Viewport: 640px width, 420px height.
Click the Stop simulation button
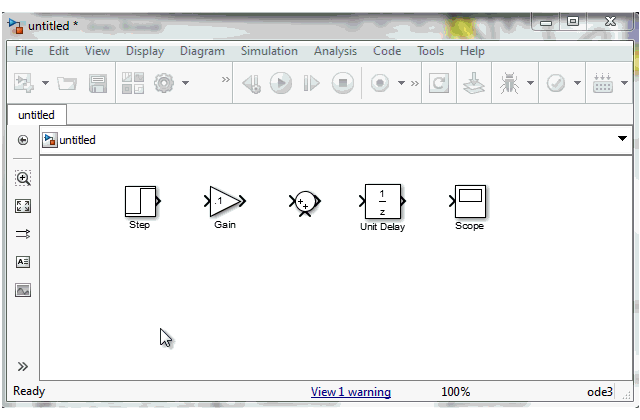click(343, 84)
